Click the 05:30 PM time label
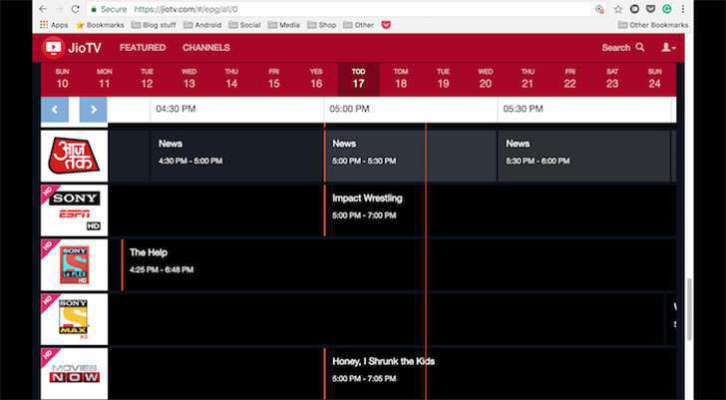This screenshot has height=400, width=726. [x=523, y=109]
